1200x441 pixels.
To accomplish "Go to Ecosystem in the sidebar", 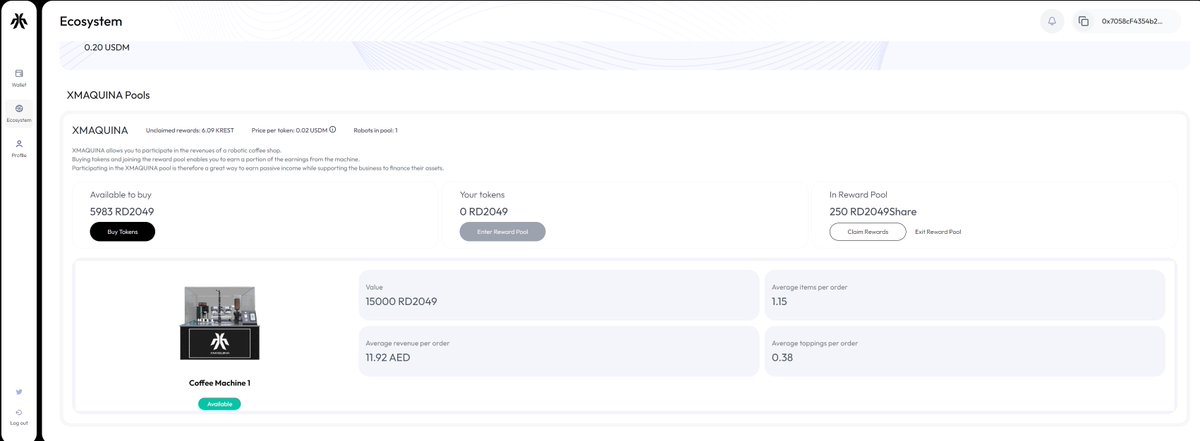I will pyautogui.click(x=19, y=112).
